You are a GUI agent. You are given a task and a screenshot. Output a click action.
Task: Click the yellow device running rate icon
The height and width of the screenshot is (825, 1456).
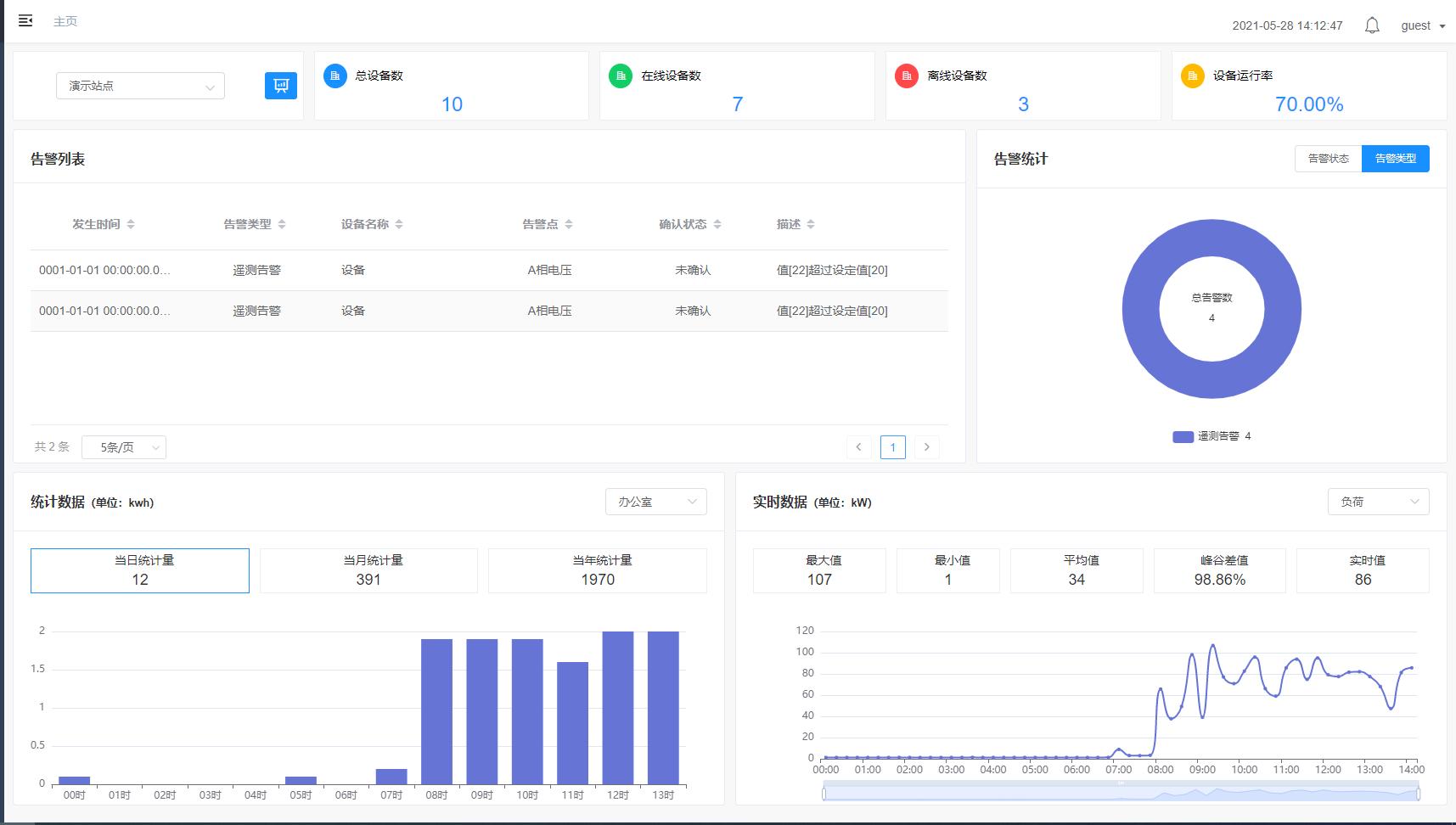[x=1193, y=76]
